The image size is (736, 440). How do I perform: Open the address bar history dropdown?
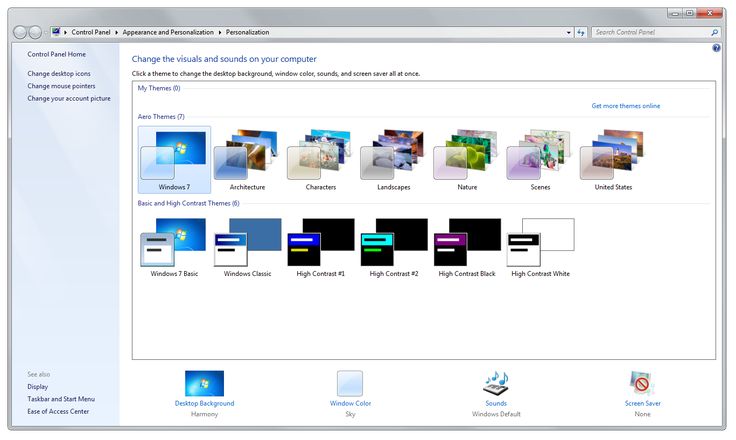[x=568, y=32]
